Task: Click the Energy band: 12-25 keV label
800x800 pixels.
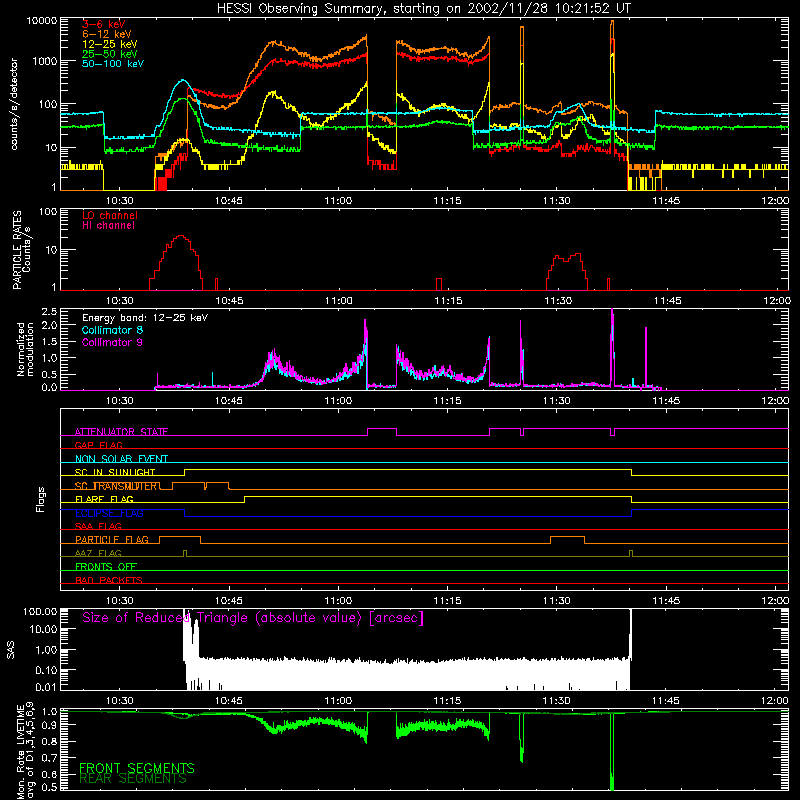Action: pyautogui.click(x=145, y=318)
